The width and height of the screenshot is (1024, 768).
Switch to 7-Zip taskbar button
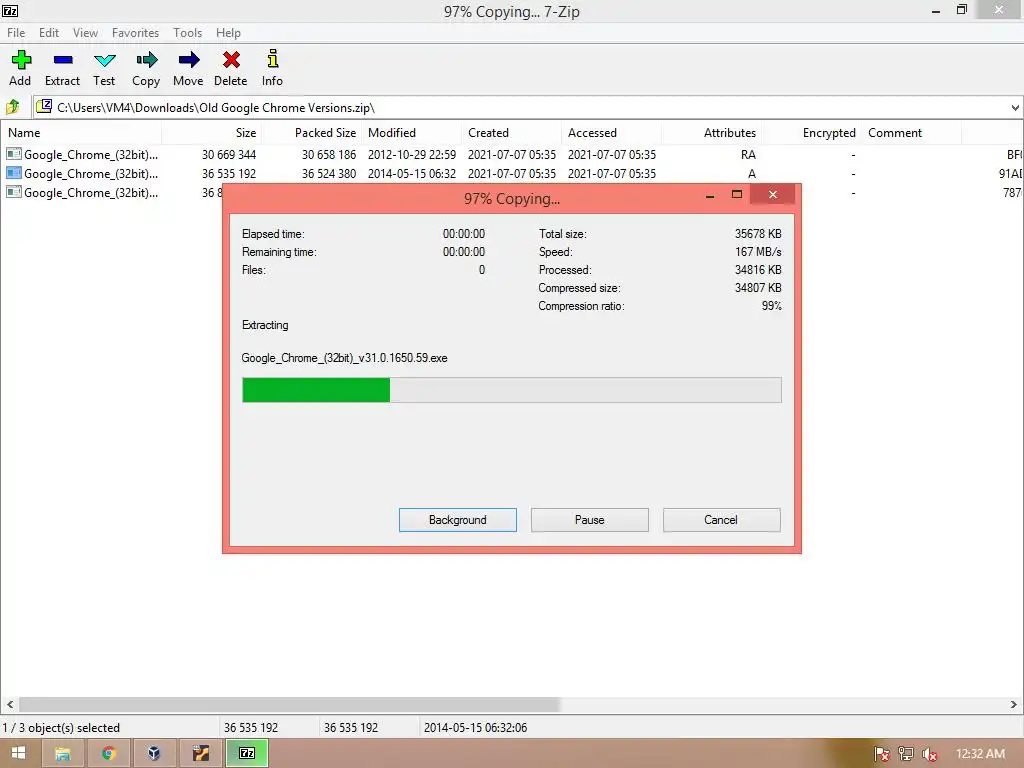coord(247,754)
